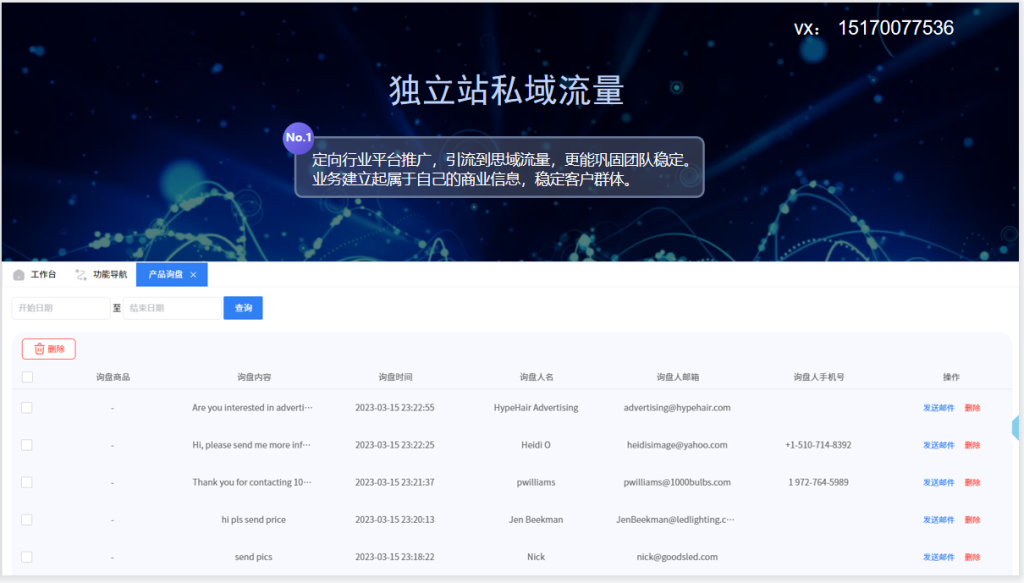
Task: Send email to HypeHair Advertising row
Action: [x=938, y=408]
